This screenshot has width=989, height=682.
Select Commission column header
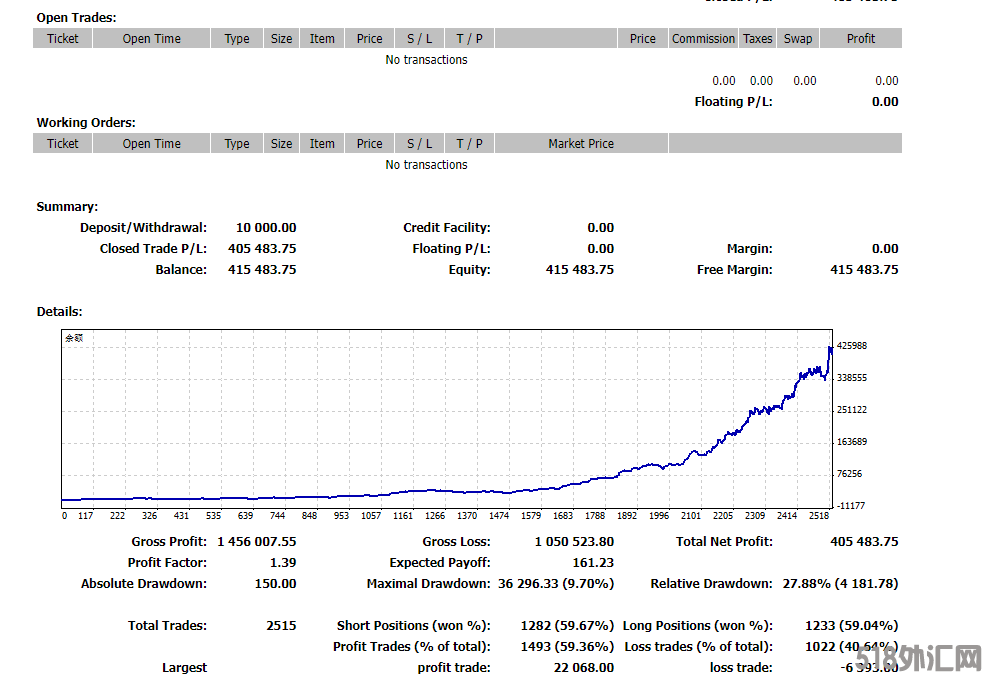pyautogui.click(x=703, y=39)
